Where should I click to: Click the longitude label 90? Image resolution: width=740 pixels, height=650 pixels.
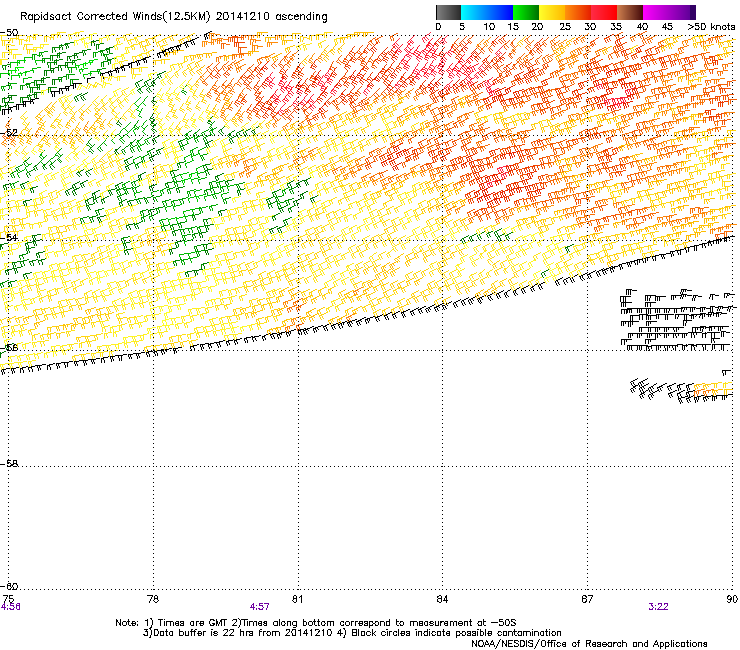click(732, 599)
